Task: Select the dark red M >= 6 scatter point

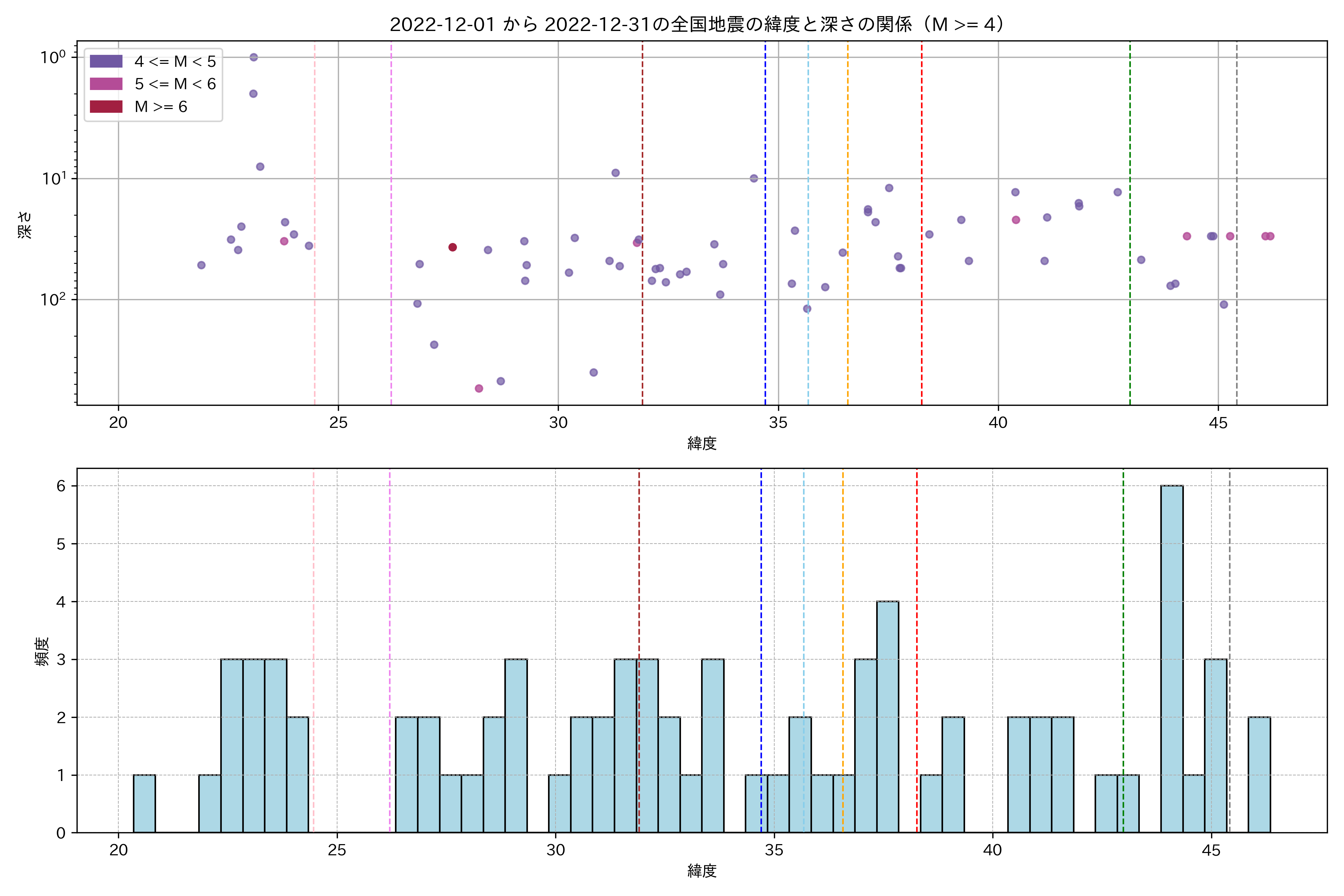Action: (452, 248)
